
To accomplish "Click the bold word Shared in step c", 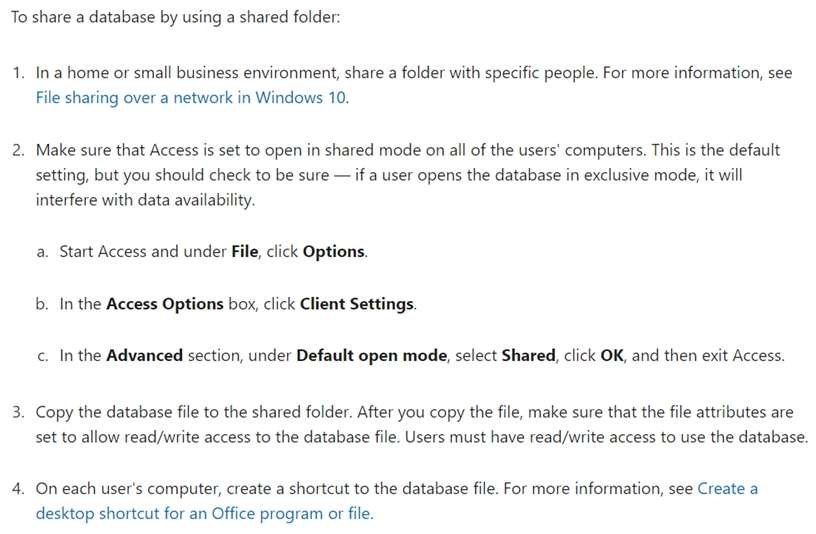I will [529, 356].
